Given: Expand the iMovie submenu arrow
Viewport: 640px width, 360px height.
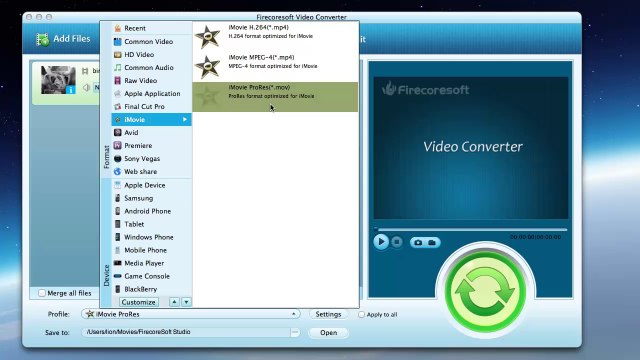Looking at the screenshot, I should [x=185, y=120].
